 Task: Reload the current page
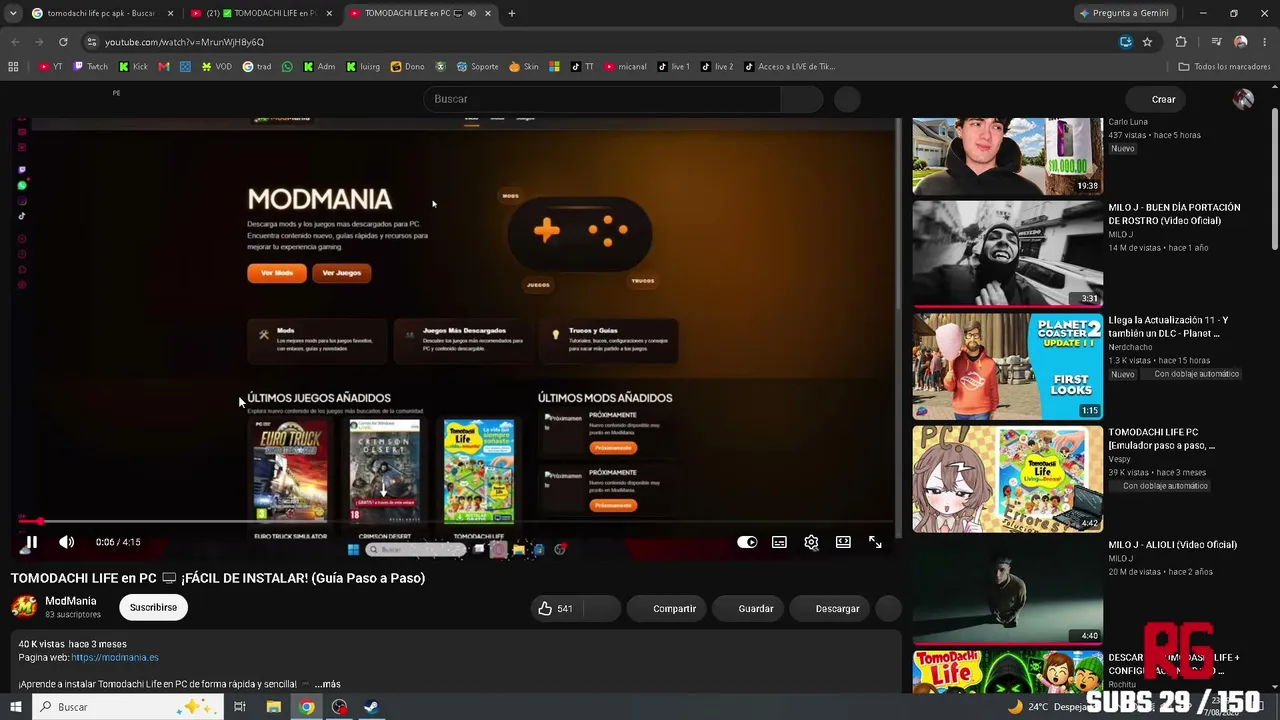[x=63, y=42]
